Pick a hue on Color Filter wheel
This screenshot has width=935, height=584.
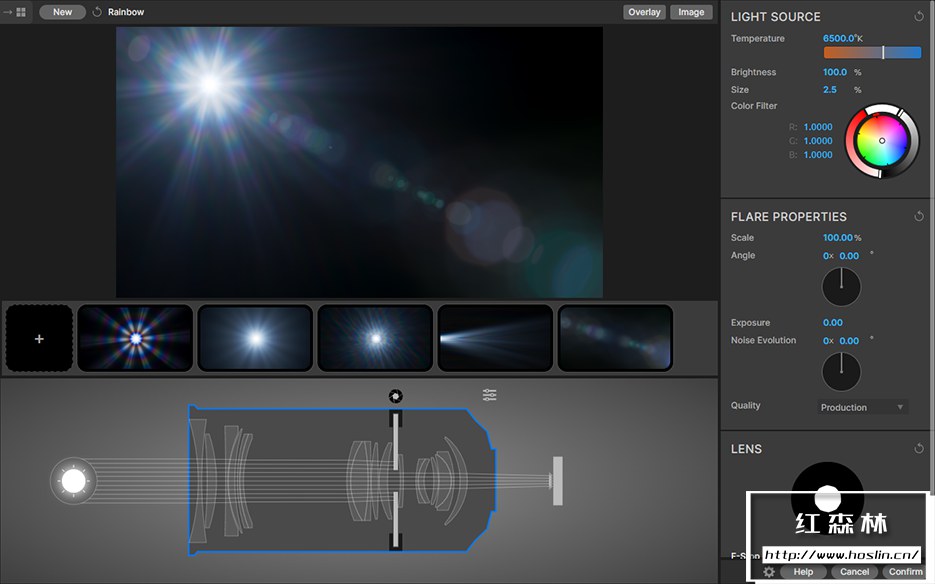coord(882,141)
